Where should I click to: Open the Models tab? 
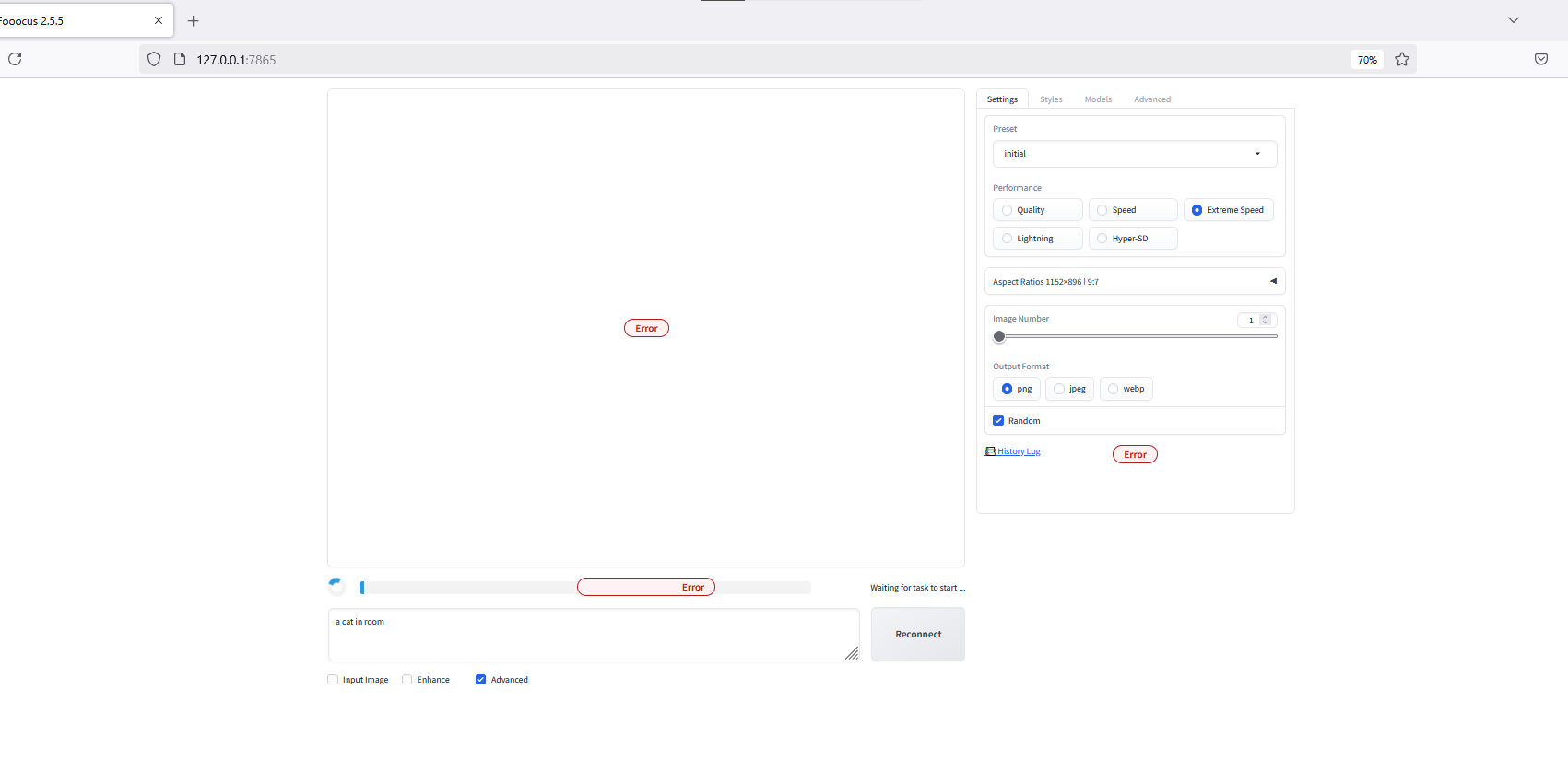[1098, 99]
